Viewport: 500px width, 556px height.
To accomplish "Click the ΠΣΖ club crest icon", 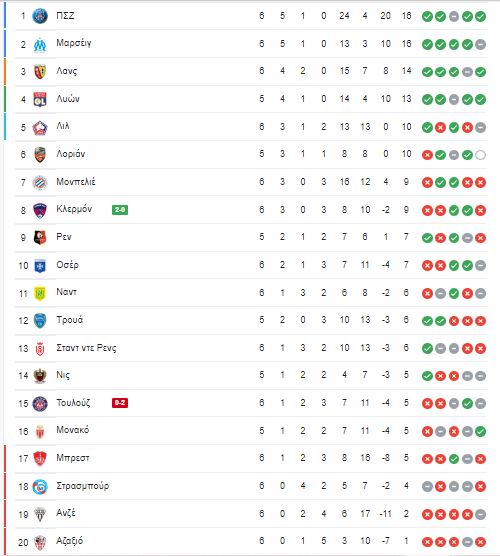I will pyautogui.click(x=40, y=16).
